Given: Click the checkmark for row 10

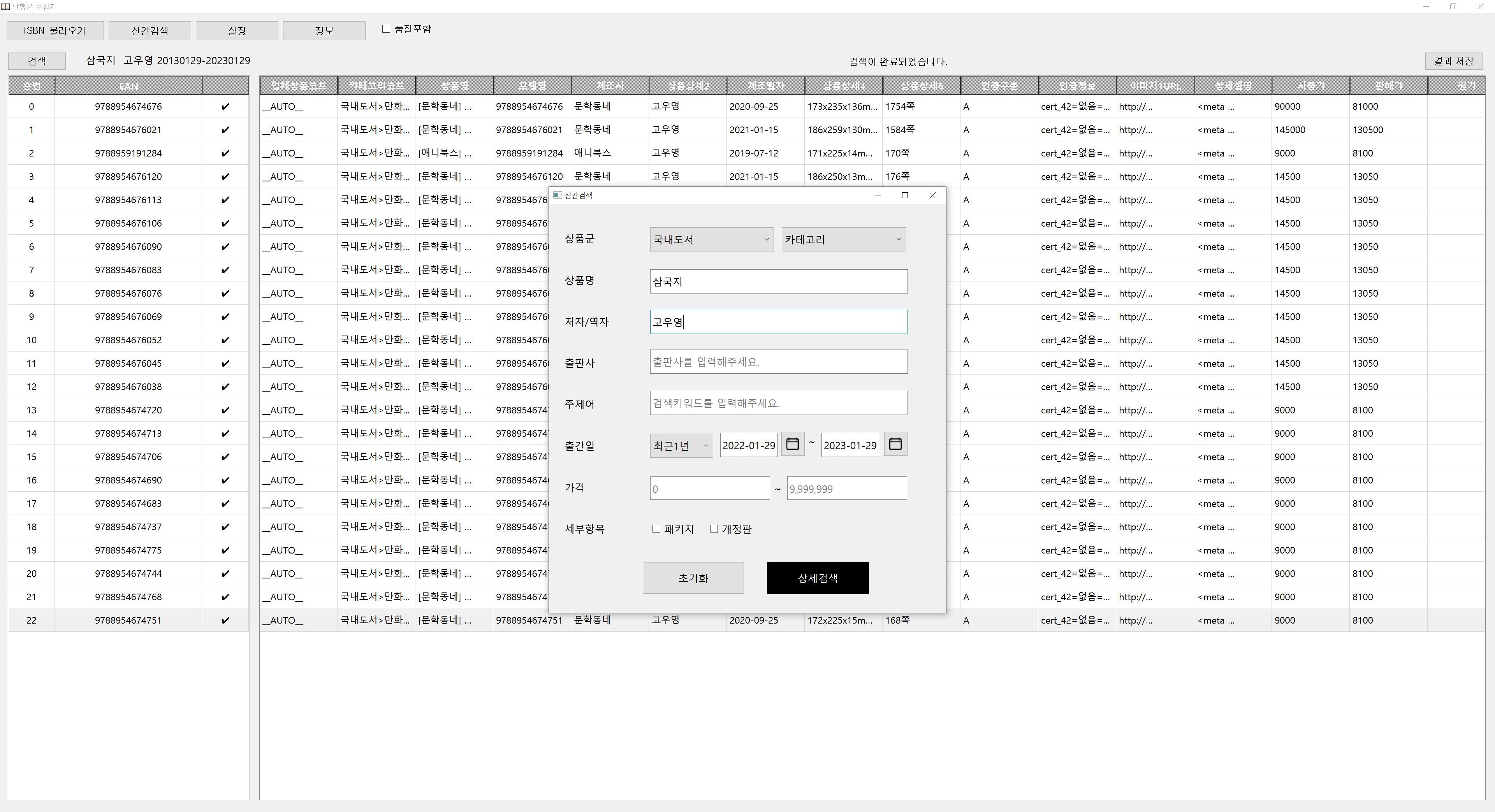Looking at the screenshot, I should coord(225,340).
